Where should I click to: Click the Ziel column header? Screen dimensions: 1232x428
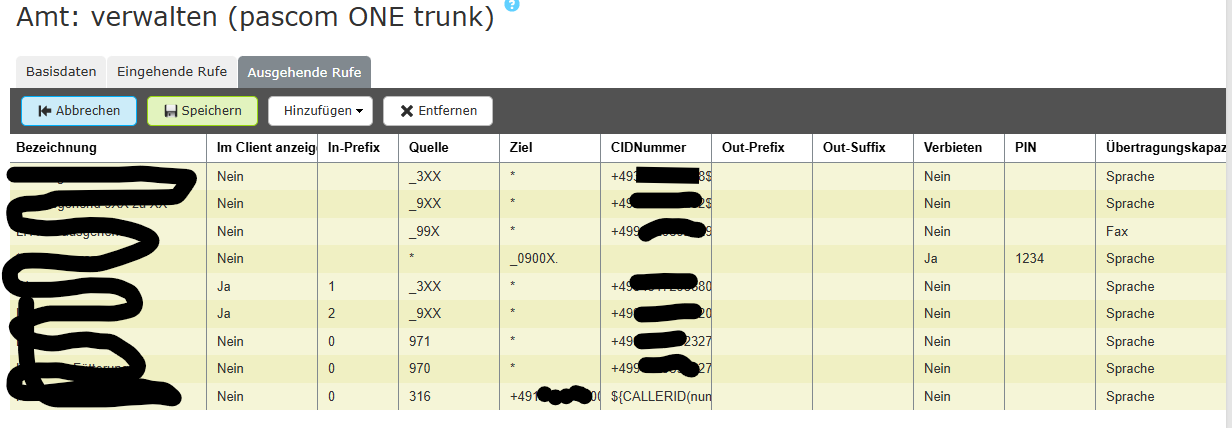(x=520, y=148)
